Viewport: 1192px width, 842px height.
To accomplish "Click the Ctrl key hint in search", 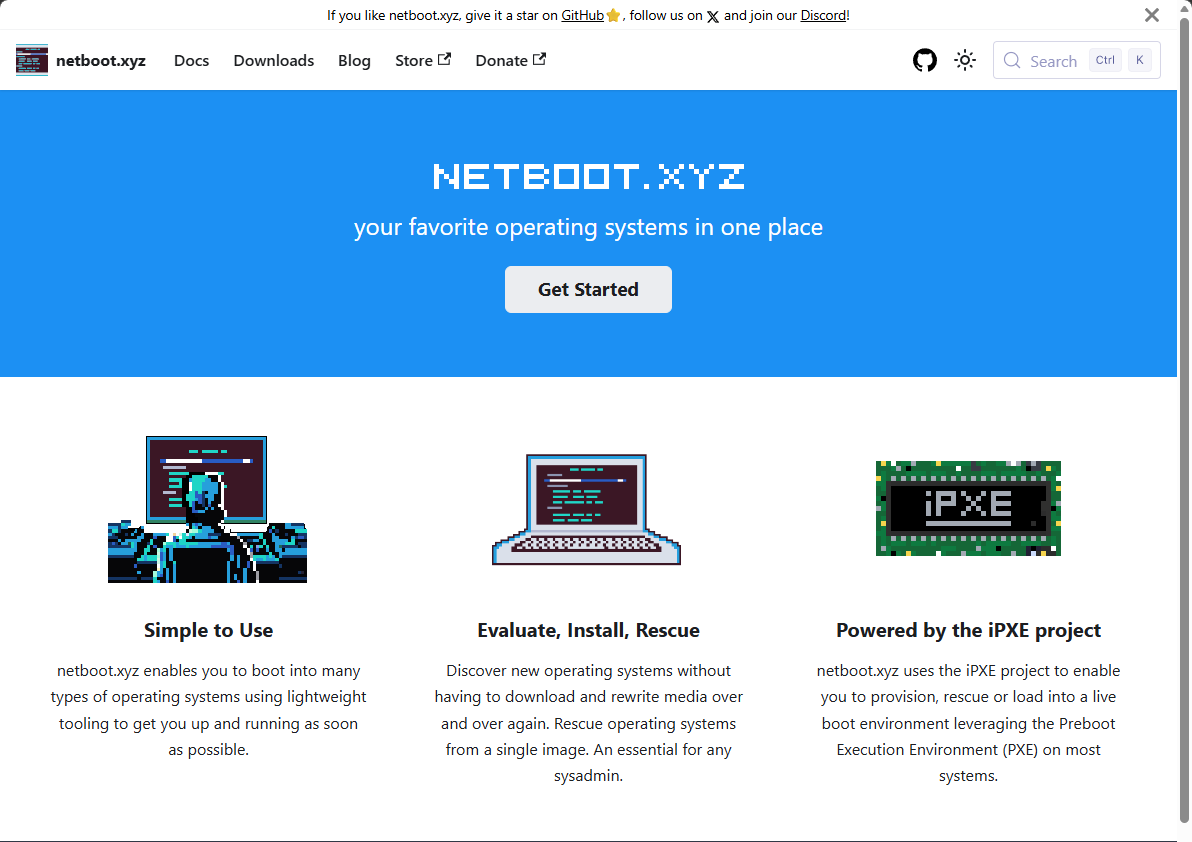I will click(x=1105, y=60).
